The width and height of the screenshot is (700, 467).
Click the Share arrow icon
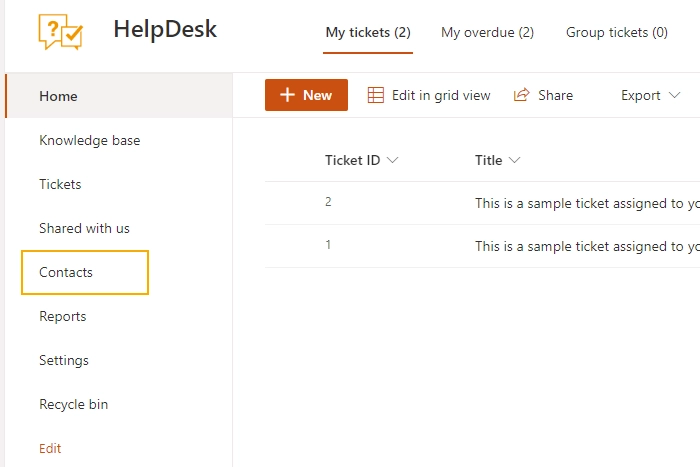[521, 95]
